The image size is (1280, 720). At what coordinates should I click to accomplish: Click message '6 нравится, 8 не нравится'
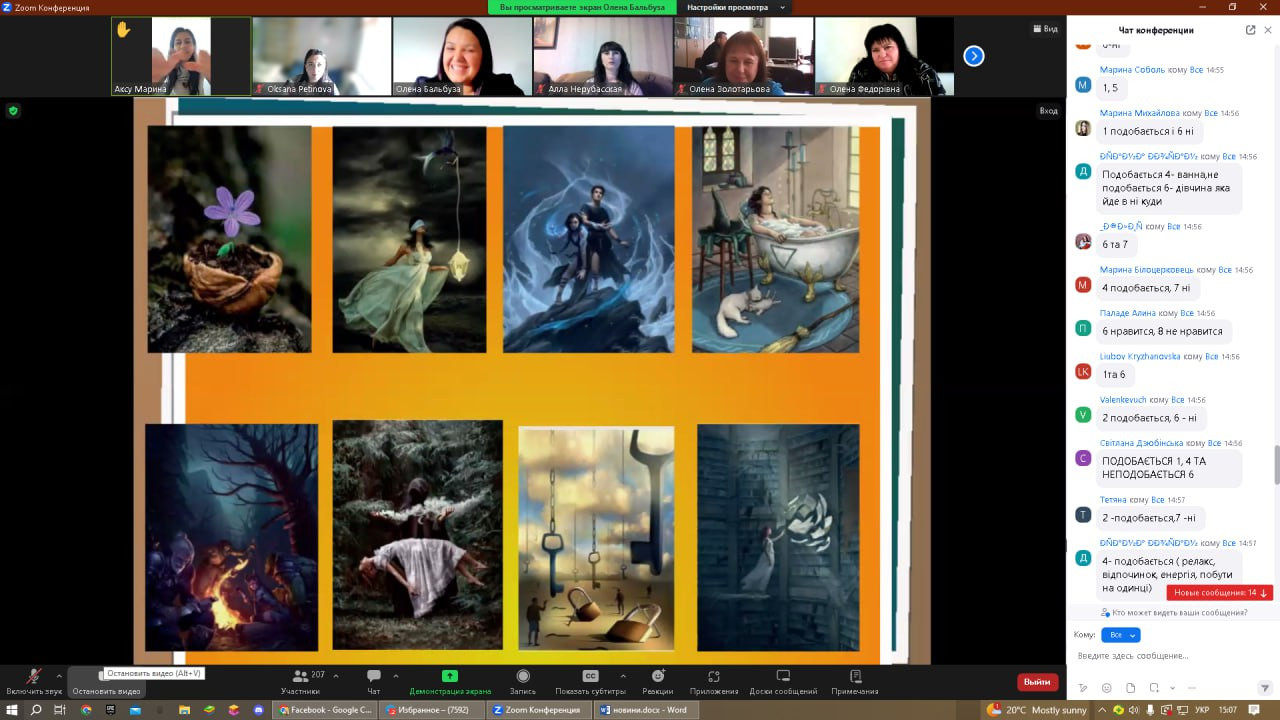point(1162,331)
